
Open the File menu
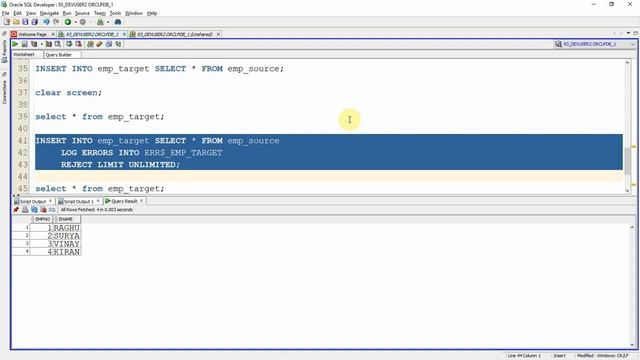pos(5,13)
